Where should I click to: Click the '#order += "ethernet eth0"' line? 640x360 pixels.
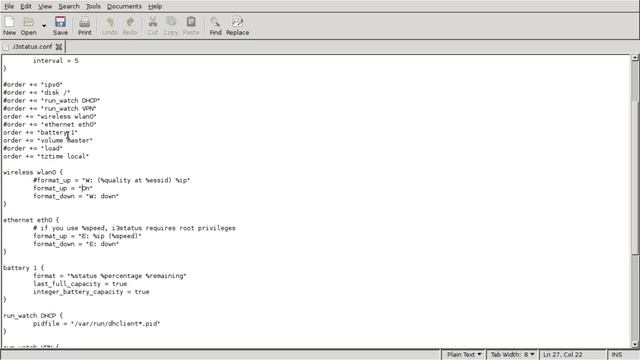click(50, 124)
